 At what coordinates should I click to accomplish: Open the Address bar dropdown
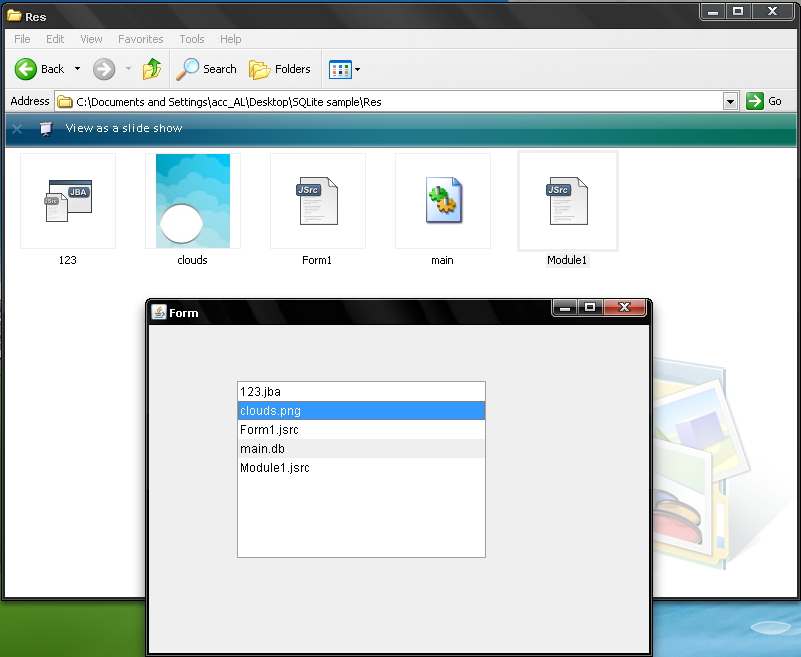pos(731,102)
